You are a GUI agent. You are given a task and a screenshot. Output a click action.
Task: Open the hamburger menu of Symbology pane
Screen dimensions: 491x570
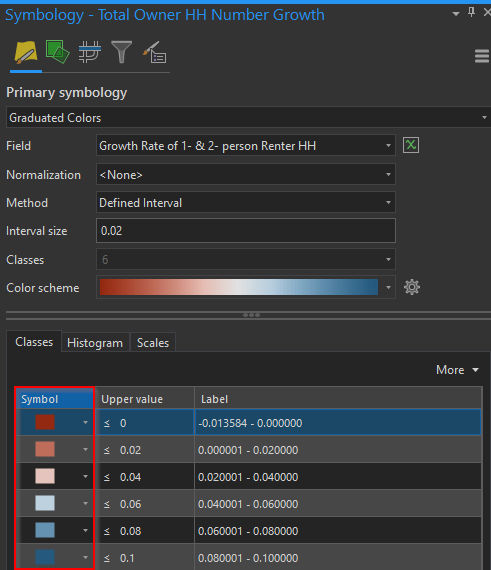point(482,56)
